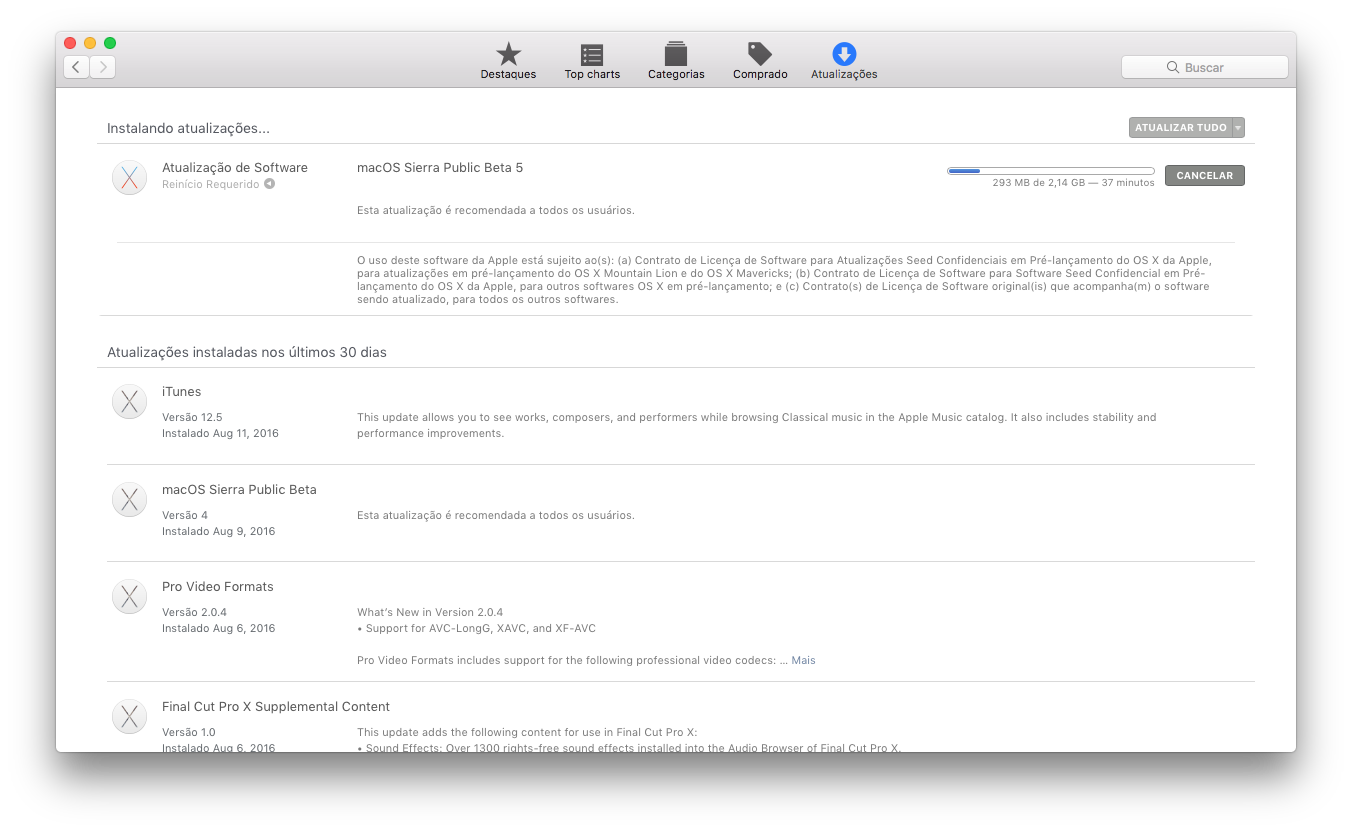Click the Atualização de Software OS X icon
The height and width of the screenshot is (832, 1352).
[x=129, y=177]
